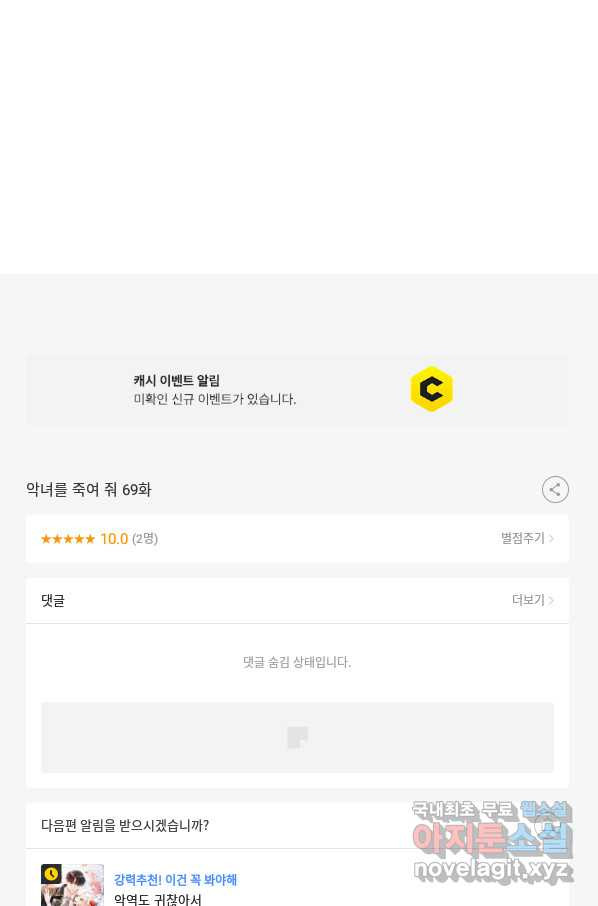The height and width of the screenshot is (906, 598).
Task: Open the recommended webtoon cover thumbnail
Action: pos(72,885)
